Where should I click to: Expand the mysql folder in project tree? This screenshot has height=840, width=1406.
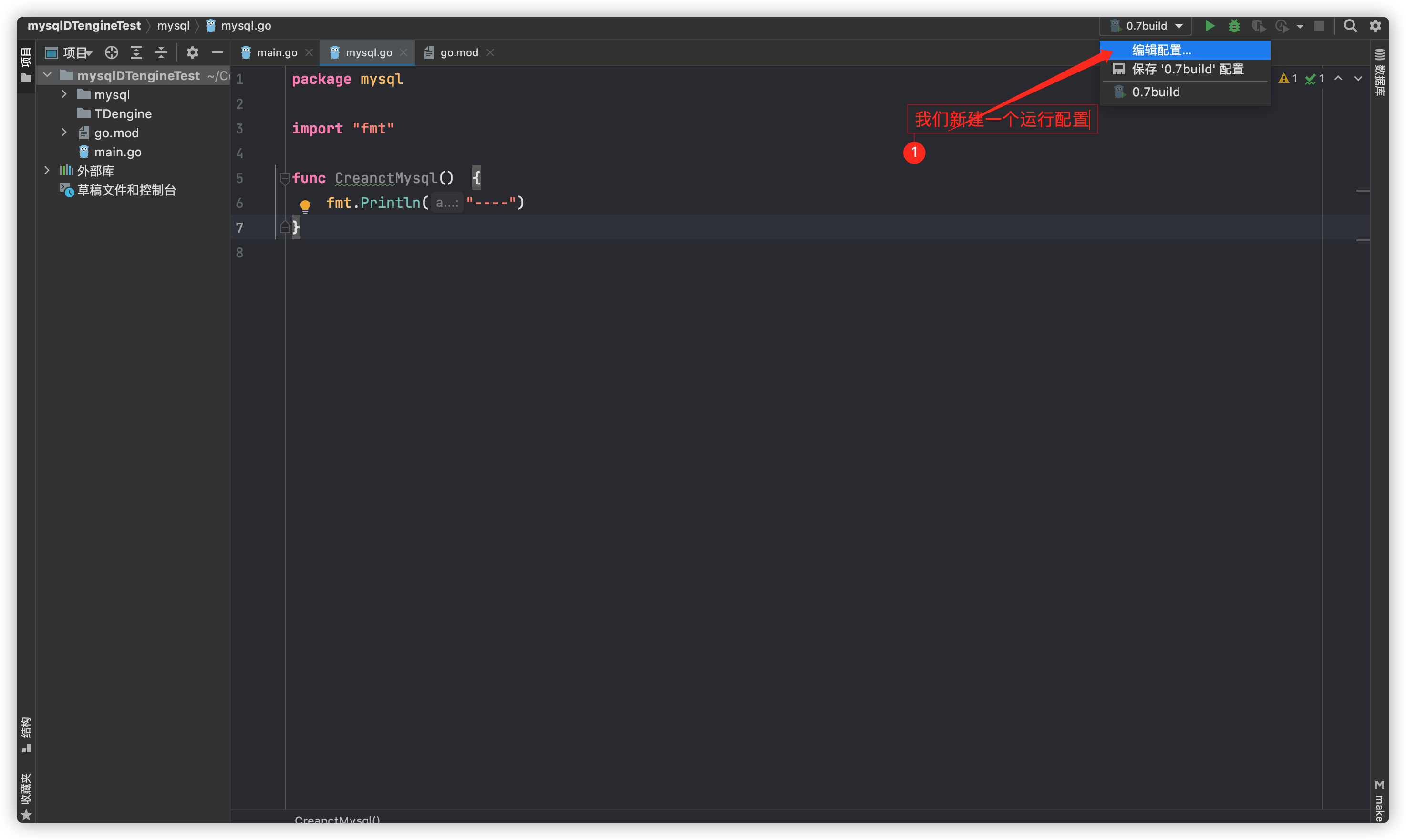64,94
